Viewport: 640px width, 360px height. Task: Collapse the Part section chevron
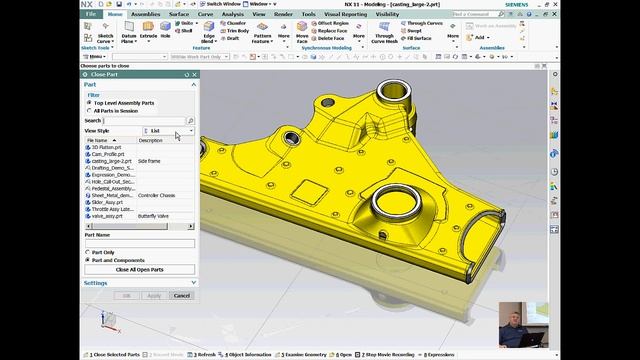click(193, 84)
